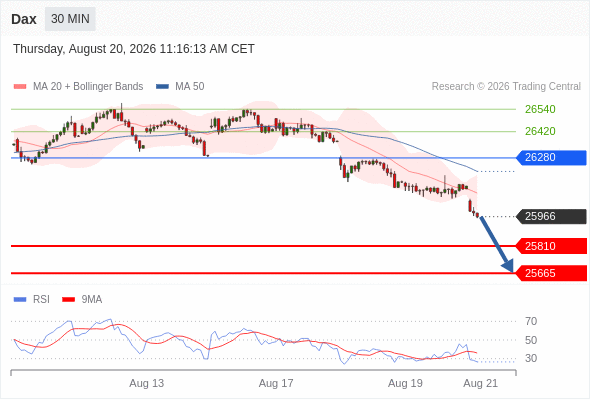The image size is (590, 400).
Task: Select the 25810 red support tag
Action: (x=551, y=246)
